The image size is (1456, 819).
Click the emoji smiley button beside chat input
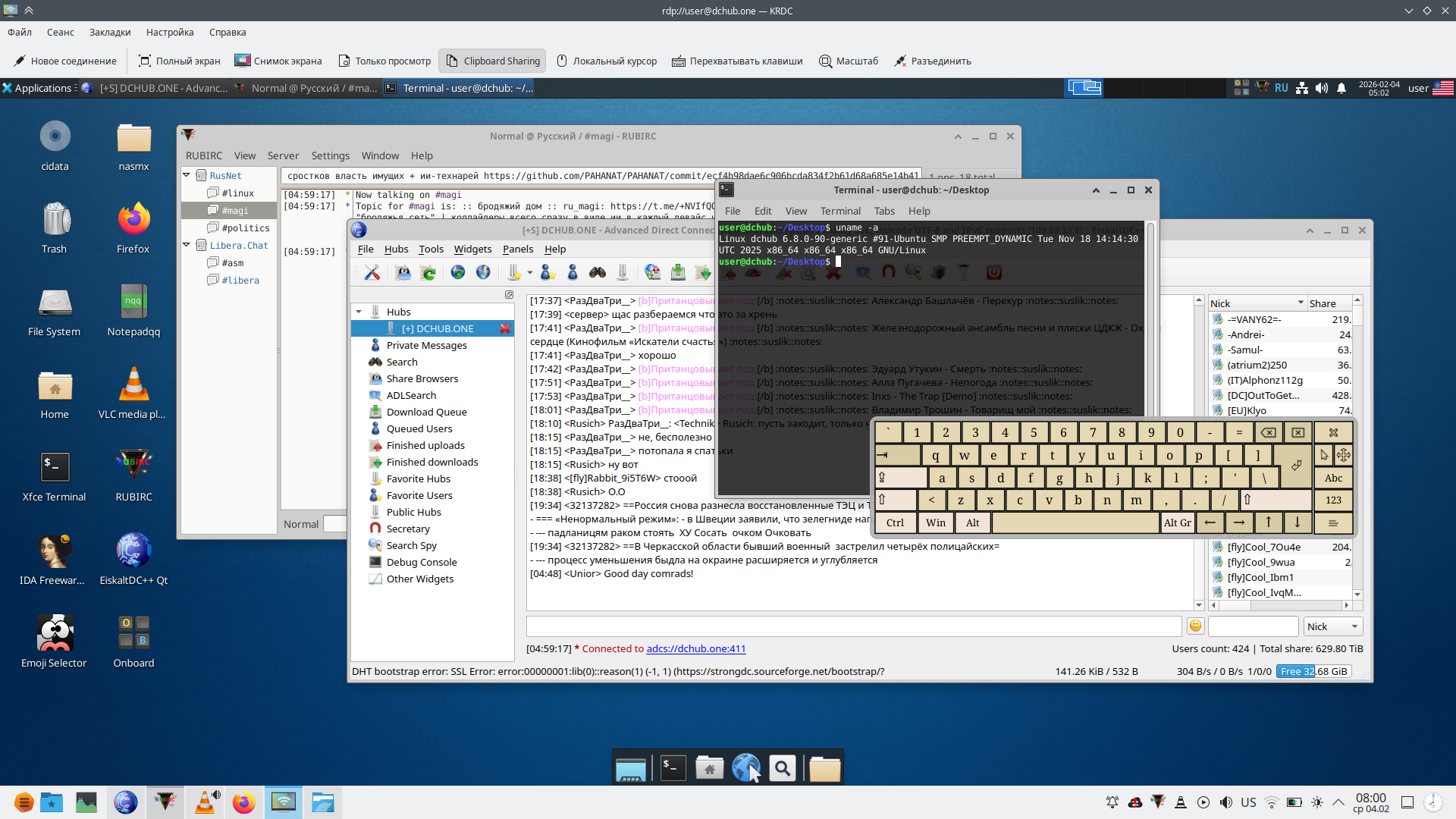pyautogui.click(x=1195, y=626)
